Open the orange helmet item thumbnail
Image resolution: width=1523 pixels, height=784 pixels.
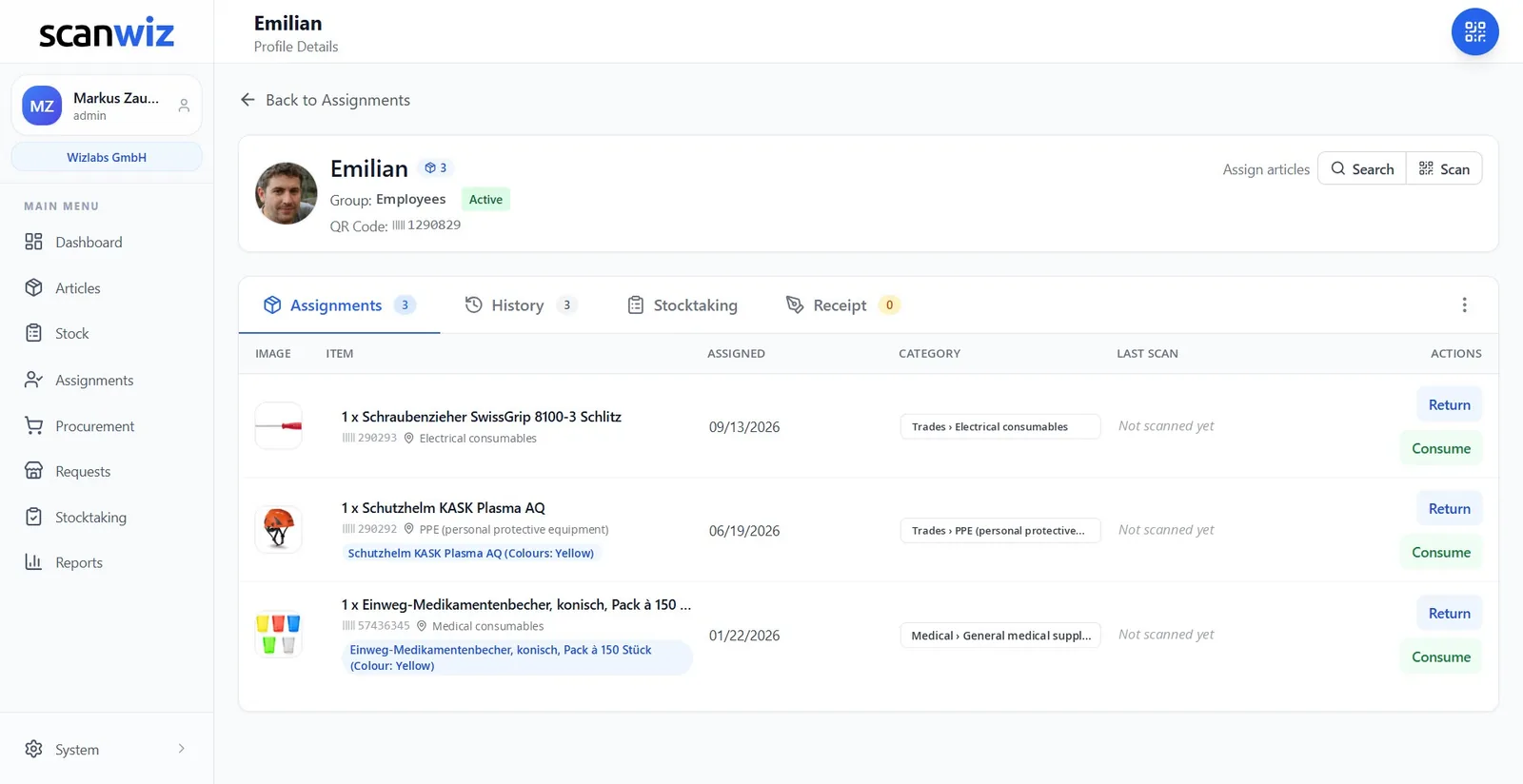point(279,529)
